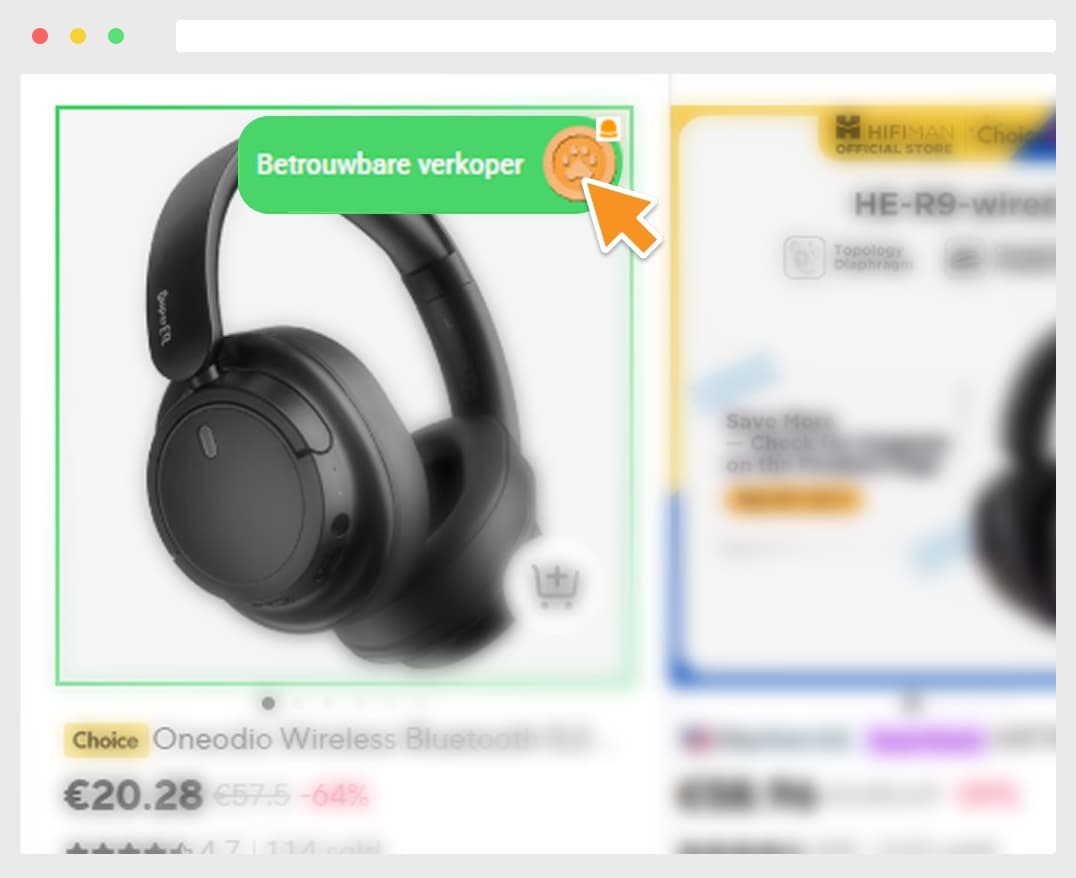
Task: Select the first image carousel dot
Action: pos(268,703)
